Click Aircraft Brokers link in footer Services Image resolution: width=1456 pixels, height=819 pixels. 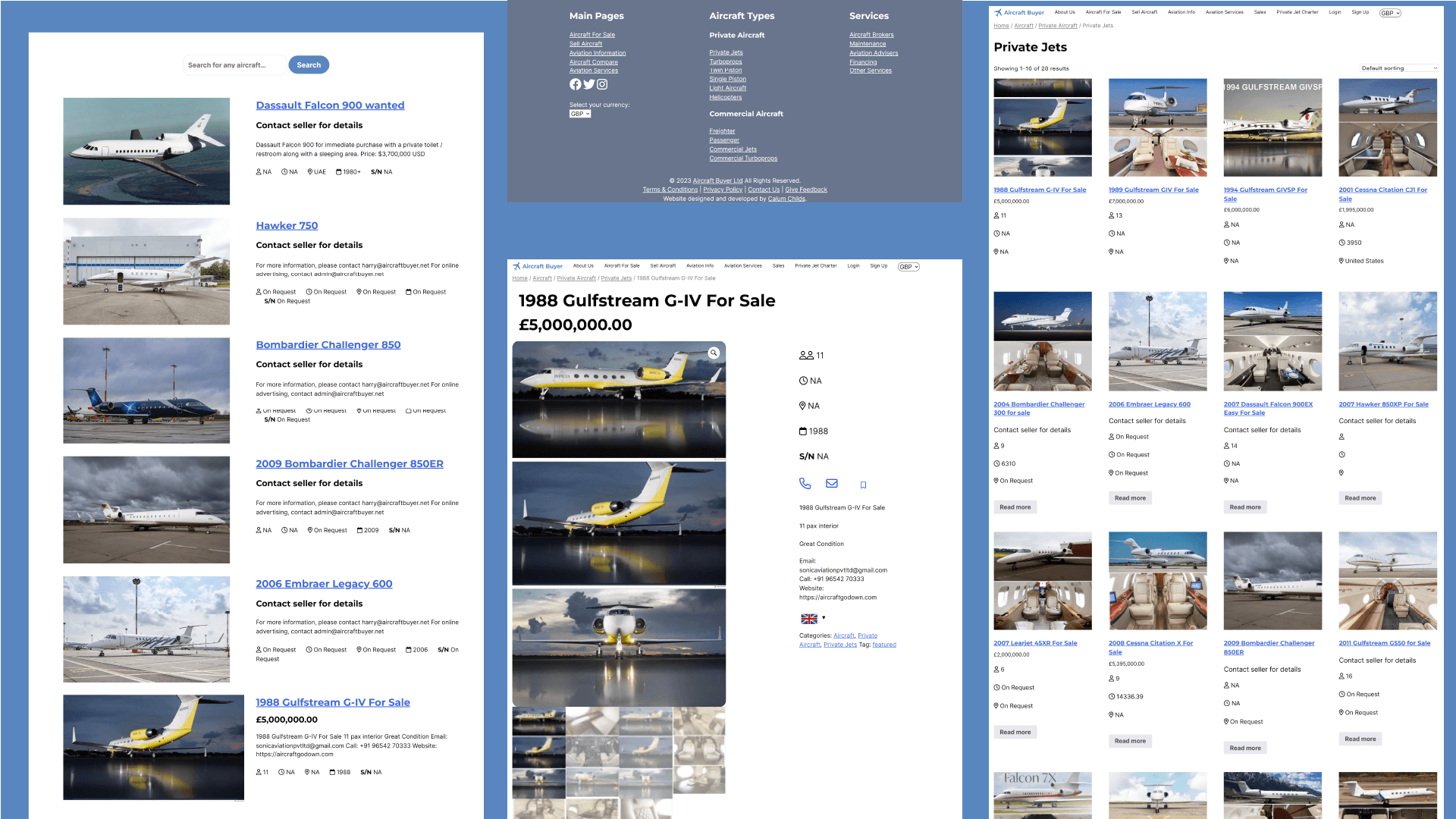tap(871, 35)
